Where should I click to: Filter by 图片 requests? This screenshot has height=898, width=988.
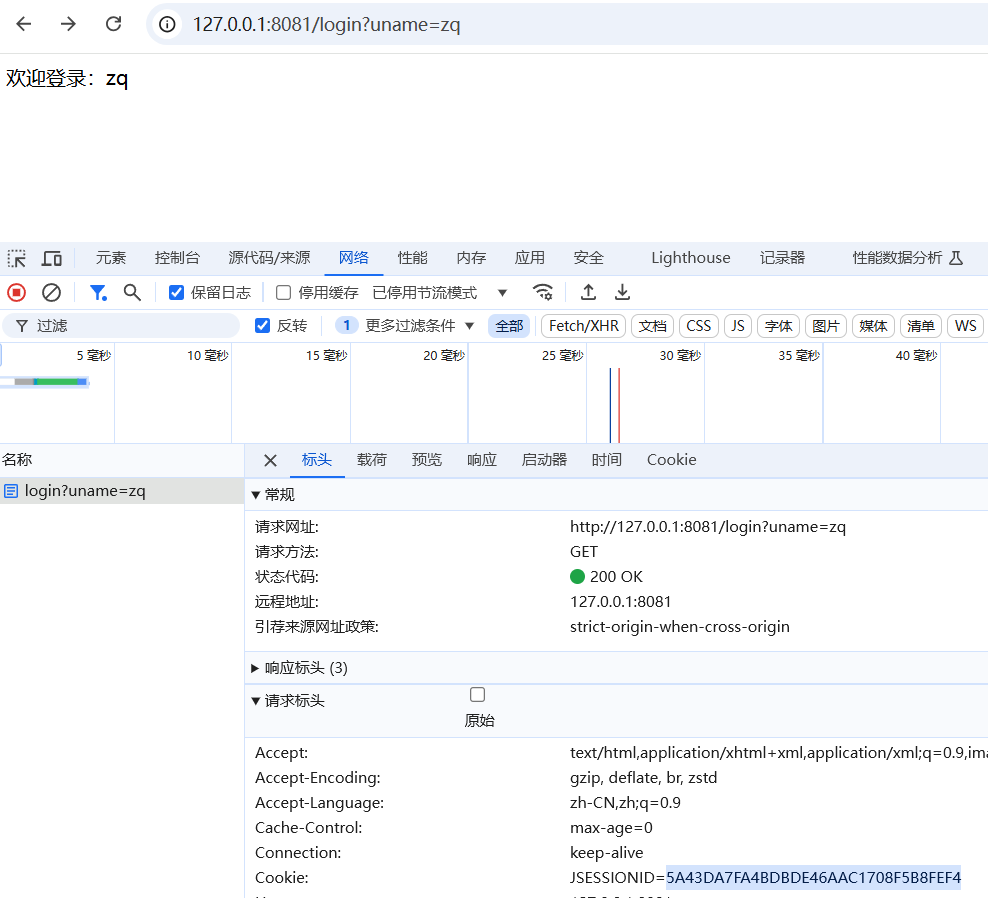click(825, 326)
